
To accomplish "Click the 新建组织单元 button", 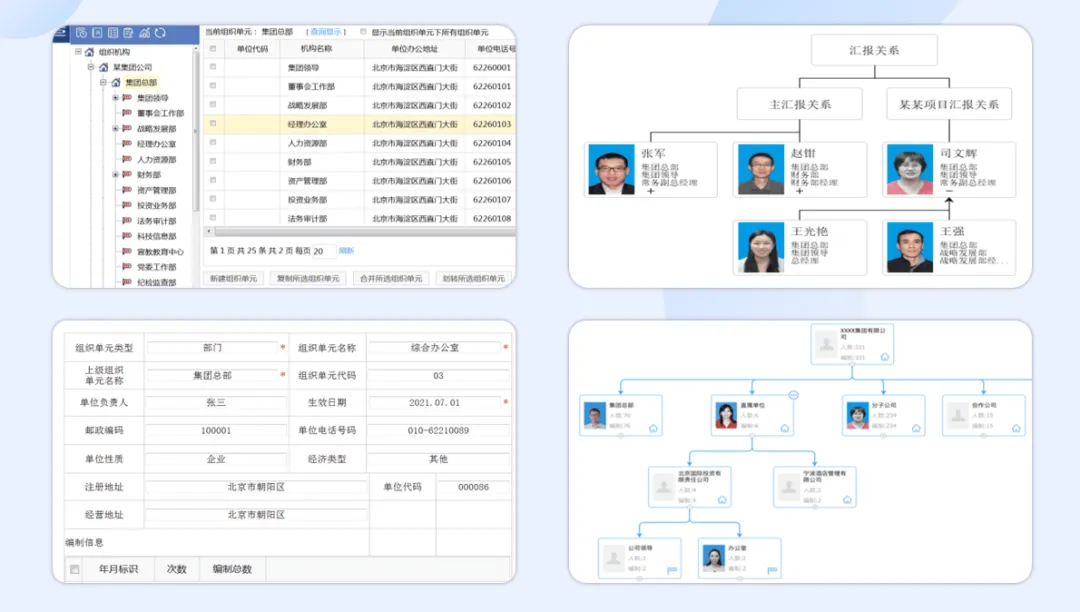I will 233,279.
